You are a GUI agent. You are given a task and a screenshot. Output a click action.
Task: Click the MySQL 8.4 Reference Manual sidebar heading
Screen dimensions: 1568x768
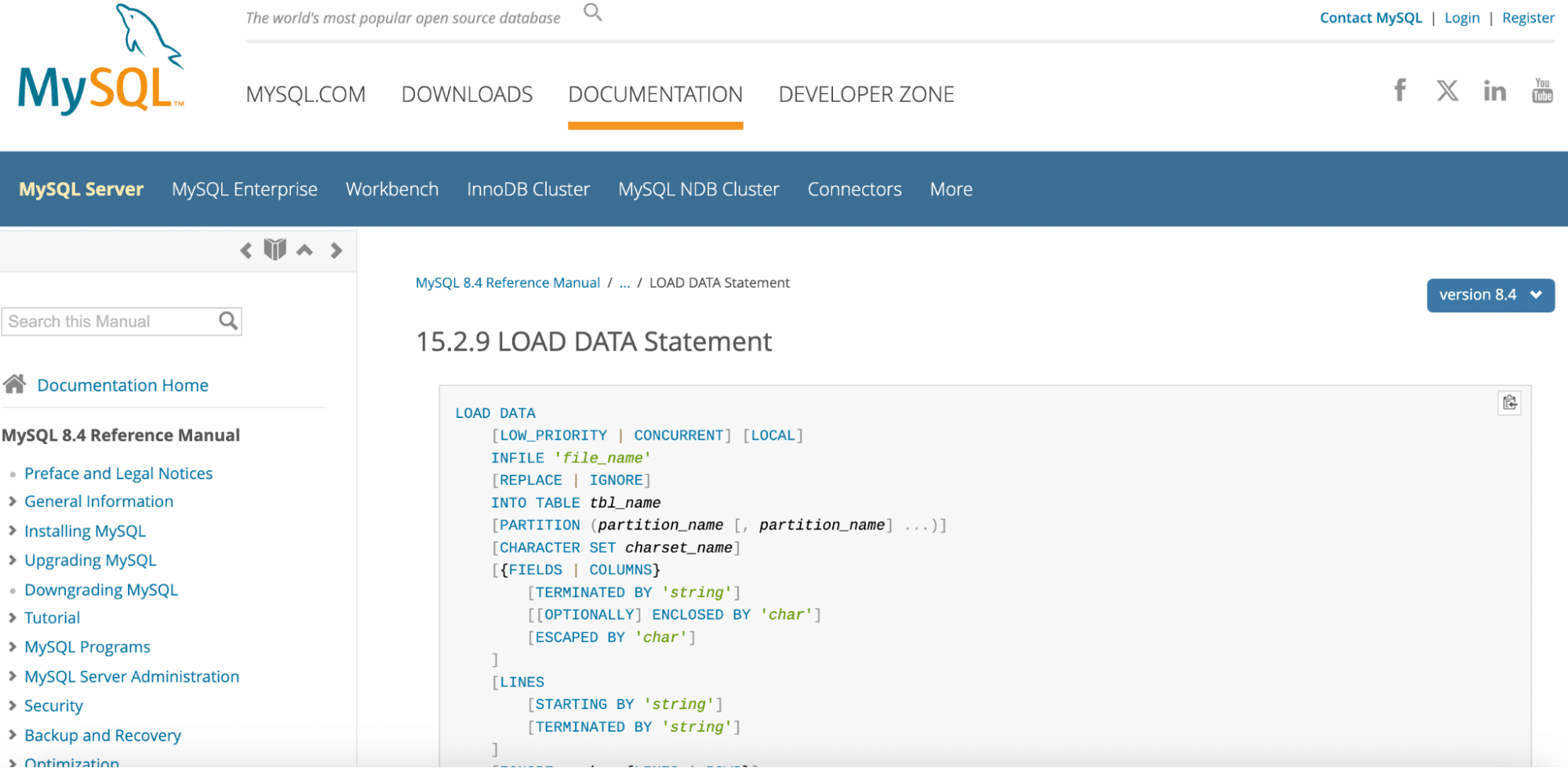coord(121,435)
